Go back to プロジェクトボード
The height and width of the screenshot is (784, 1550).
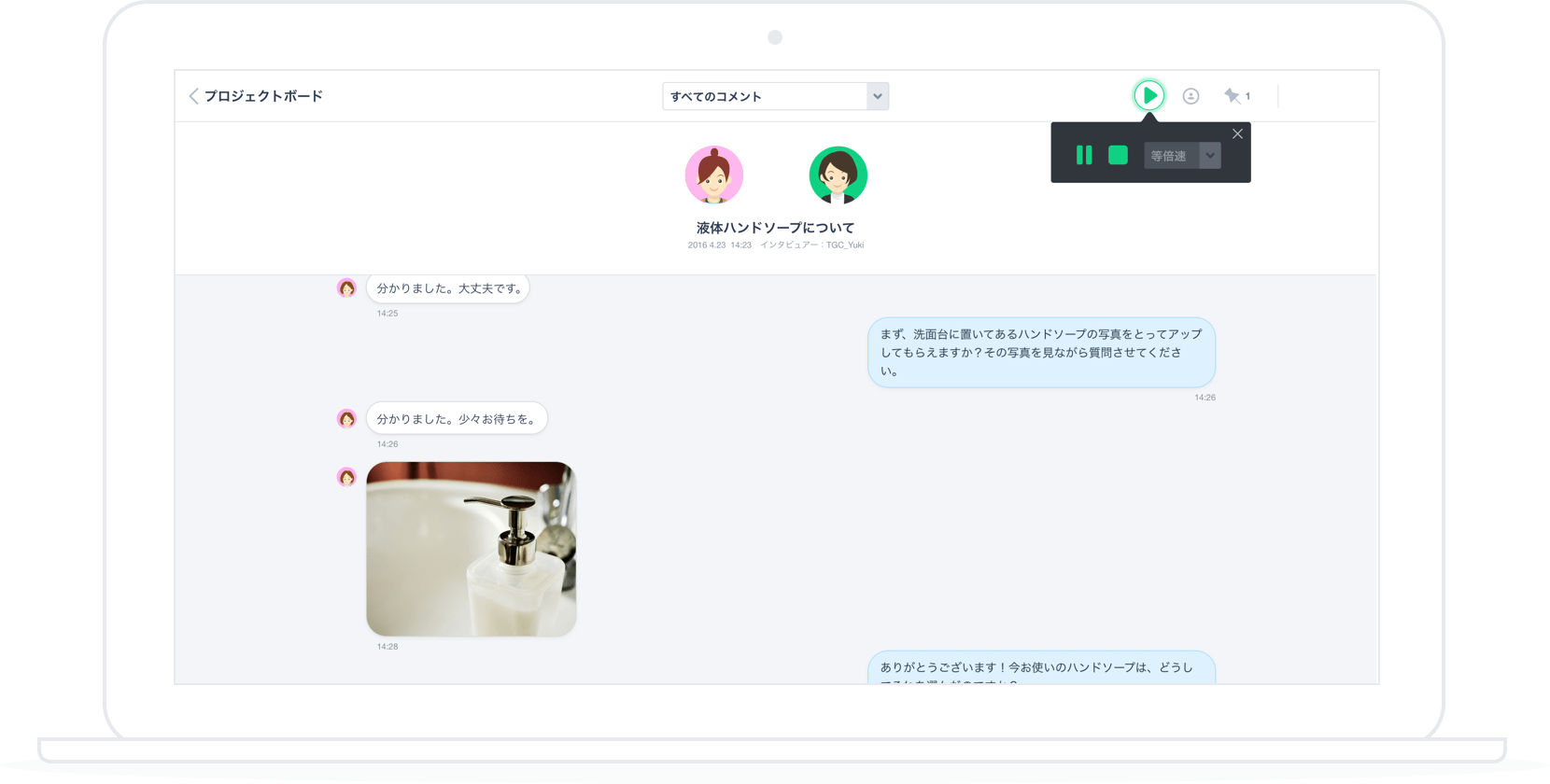point(263,96)
